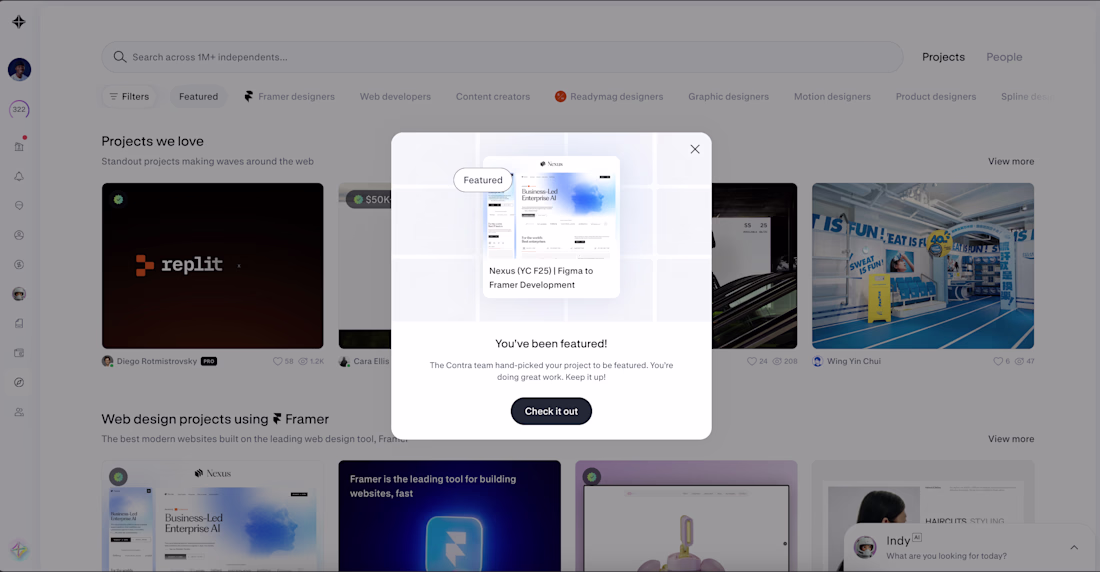
Task: Select the Framer designers category
Action: point(289,96)
